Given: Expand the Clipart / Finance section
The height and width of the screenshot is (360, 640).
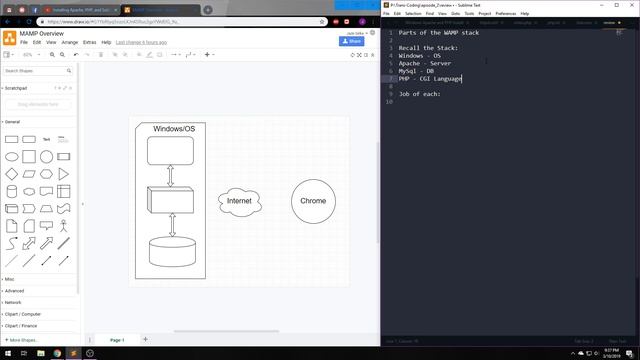Looking at the screenshot, I should point(20,326).
